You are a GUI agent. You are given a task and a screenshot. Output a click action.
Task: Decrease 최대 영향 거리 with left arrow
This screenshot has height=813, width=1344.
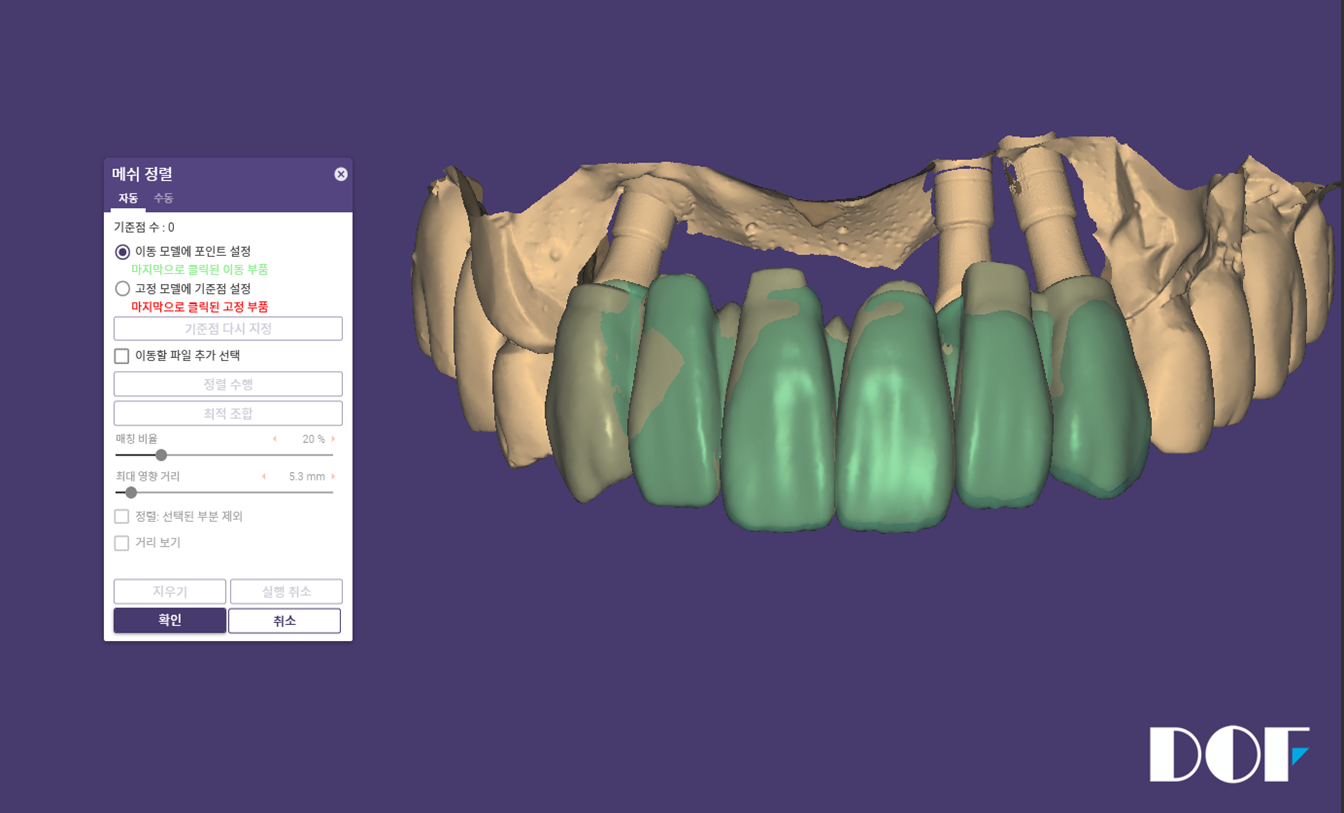coord(263,477)
